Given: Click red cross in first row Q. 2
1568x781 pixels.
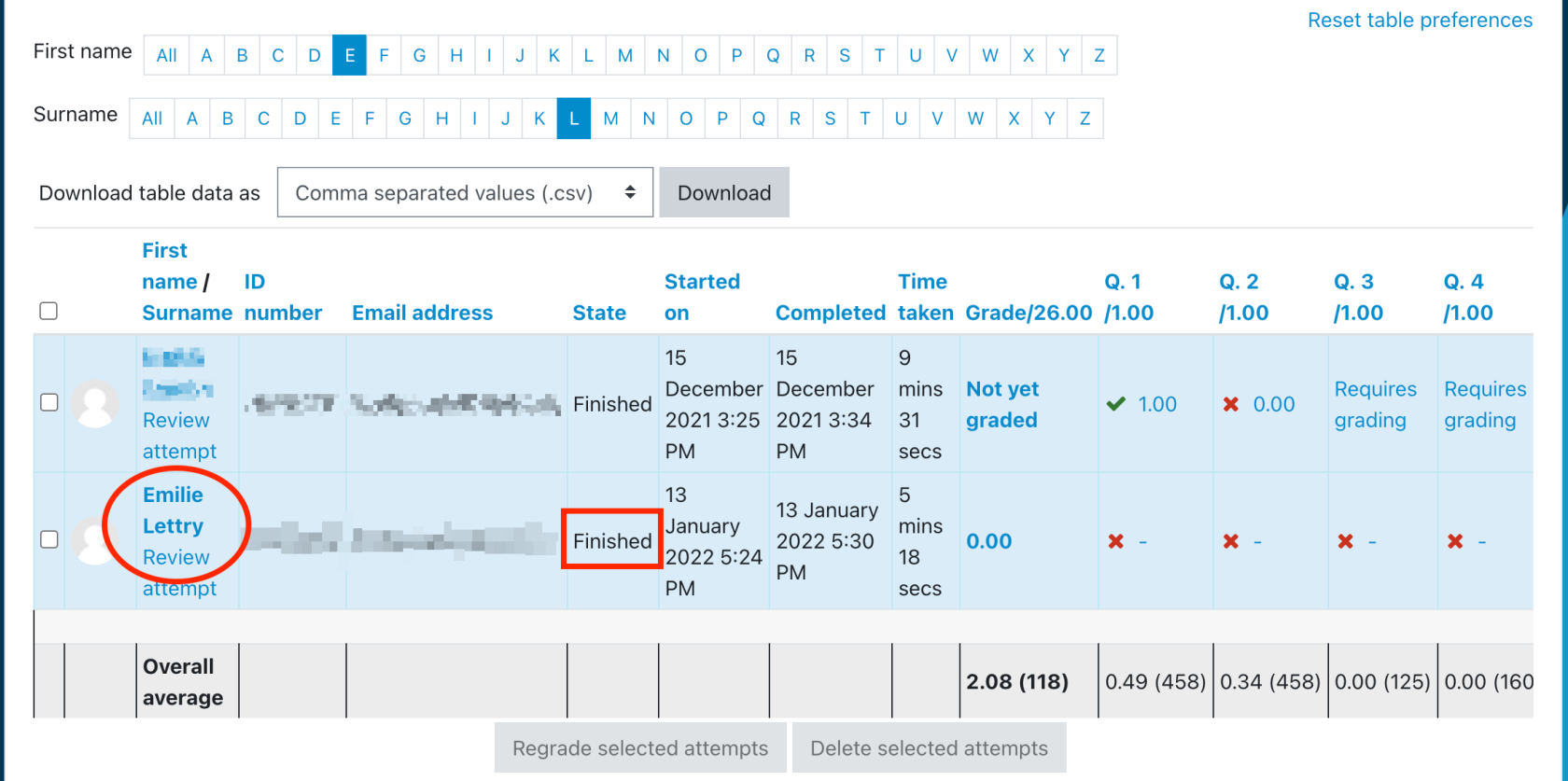Looking at the screenshot, I should tap(1231, 404).
